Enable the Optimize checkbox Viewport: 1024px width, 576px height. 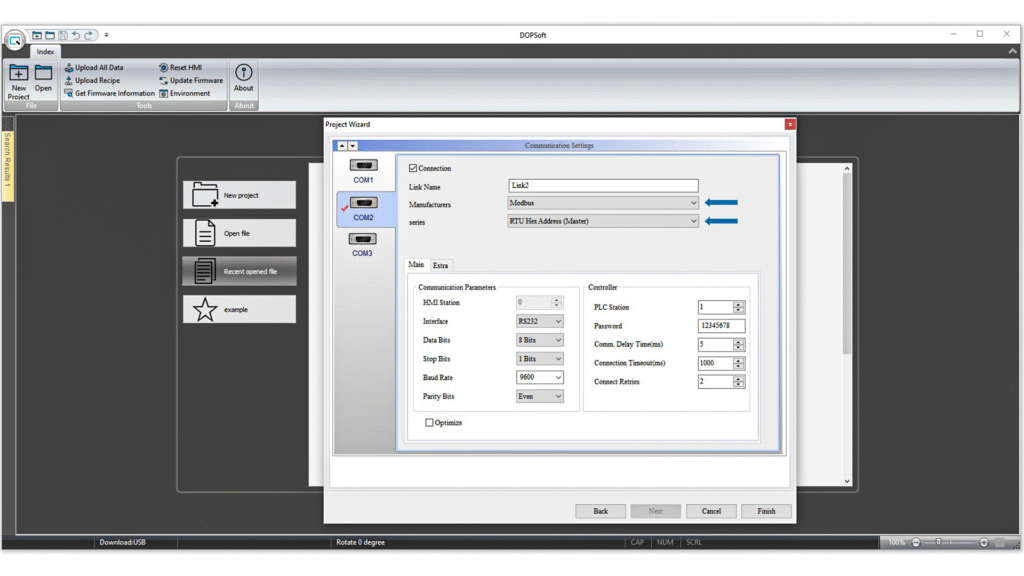430,423
